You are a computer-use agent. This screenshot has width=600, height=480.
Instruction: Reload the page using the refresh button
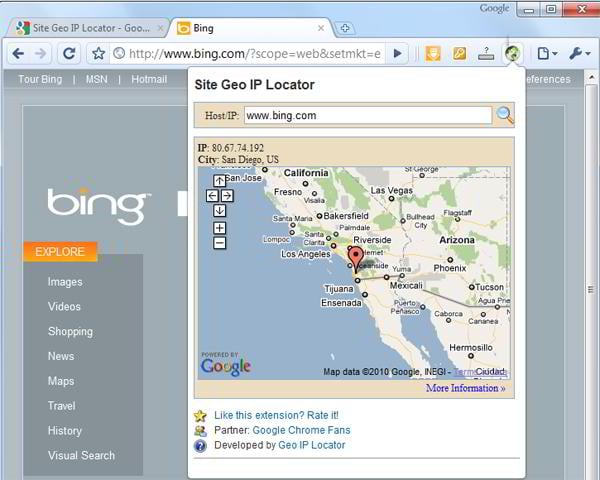pos(69,53)
